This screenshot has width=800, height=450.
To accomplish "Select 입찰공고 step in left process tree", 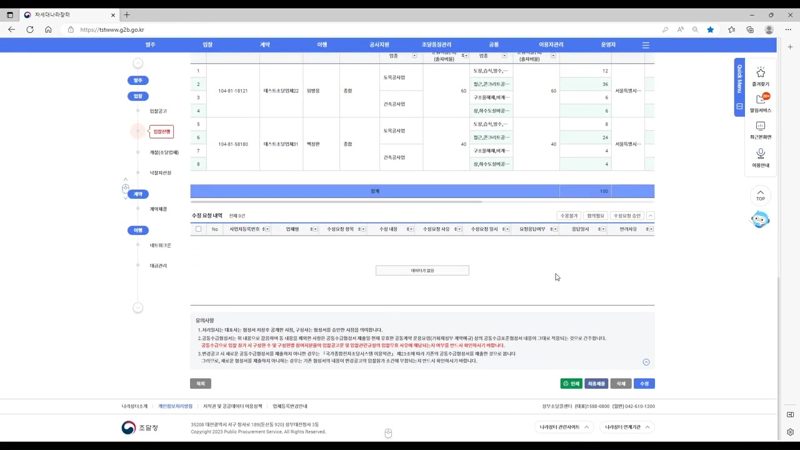I will point(158,111).
